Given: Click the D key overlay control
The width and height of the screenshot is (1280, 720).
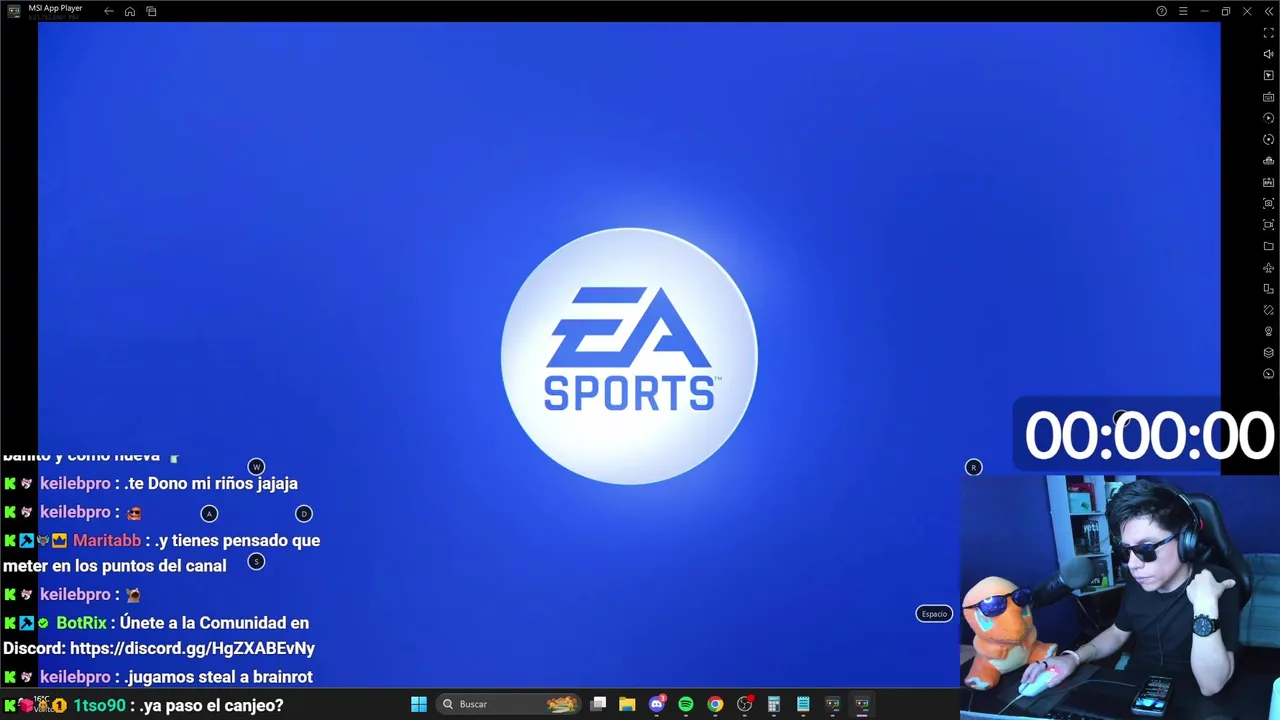Looking at the screenshot, I should tap(304, 514).
